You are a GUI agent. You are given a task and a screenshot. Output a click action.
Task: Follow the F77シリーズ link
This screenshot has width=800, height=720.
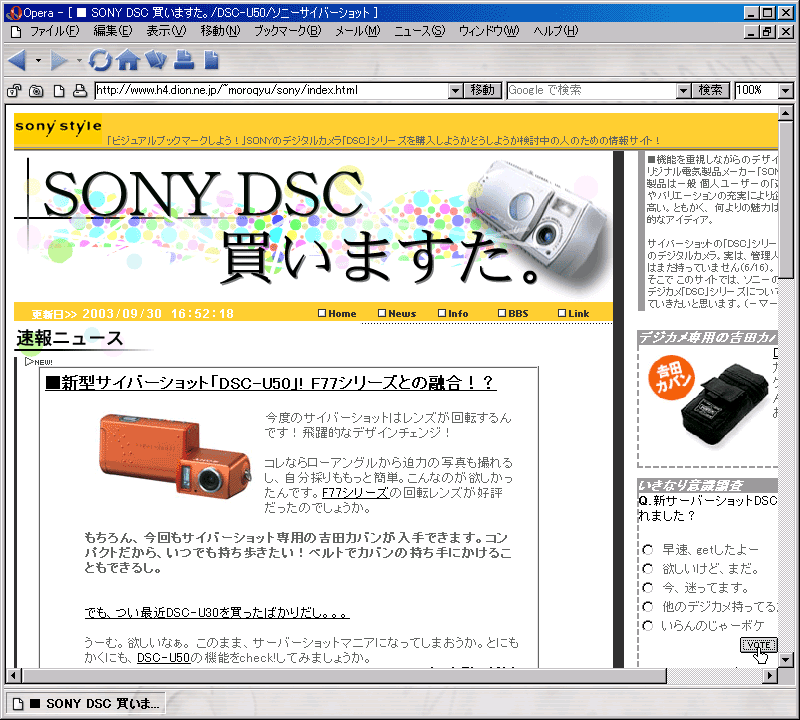356,493
